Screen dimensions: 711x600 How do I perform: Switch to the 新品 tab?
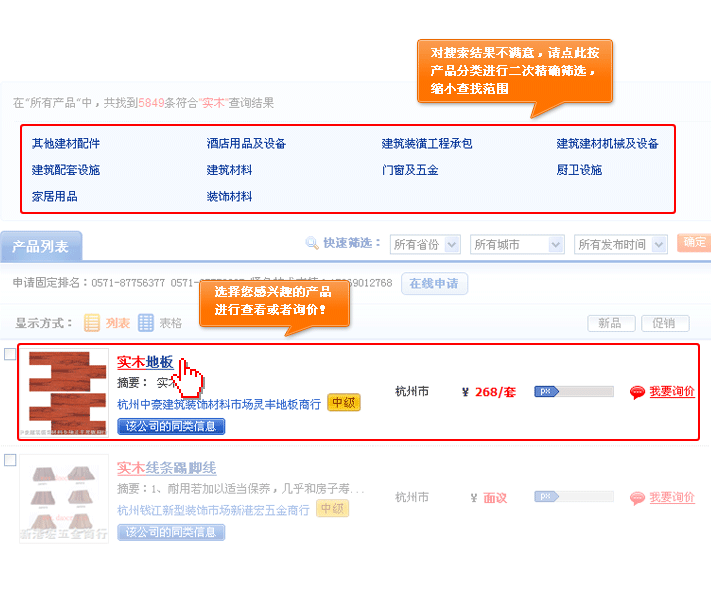pos(609,323)
